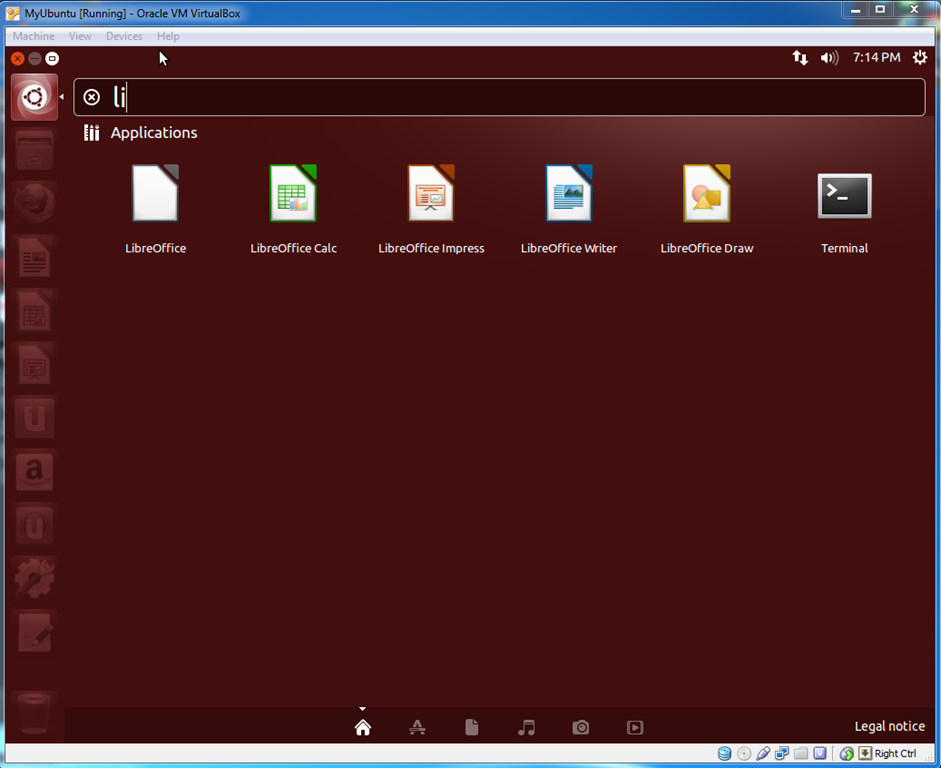
Task: Close the Dash with red button
Action: click(x=18, y=59)
